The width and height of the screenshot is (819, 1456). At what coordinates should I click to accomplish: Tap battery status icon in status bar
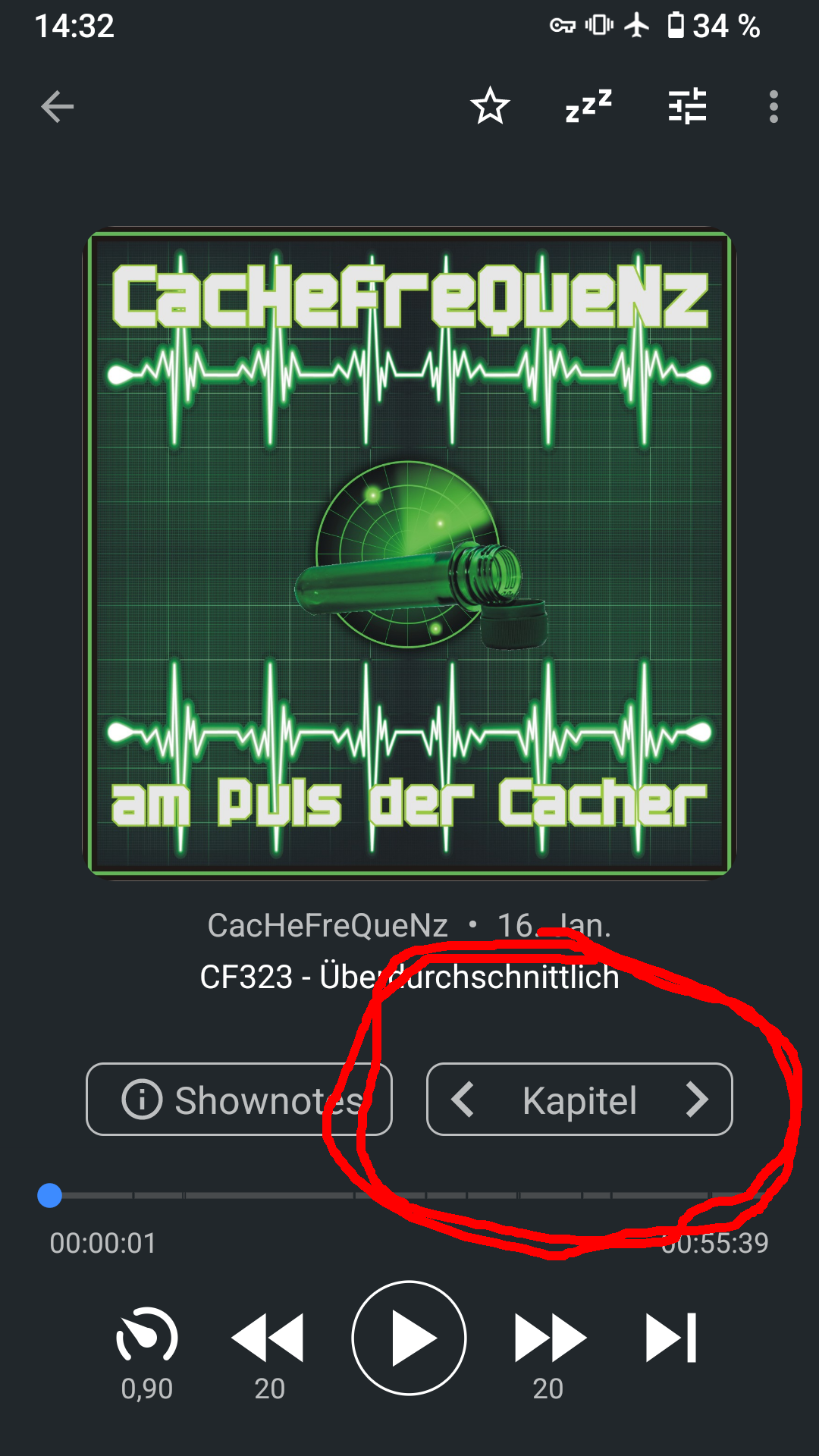tap(675, 26)
